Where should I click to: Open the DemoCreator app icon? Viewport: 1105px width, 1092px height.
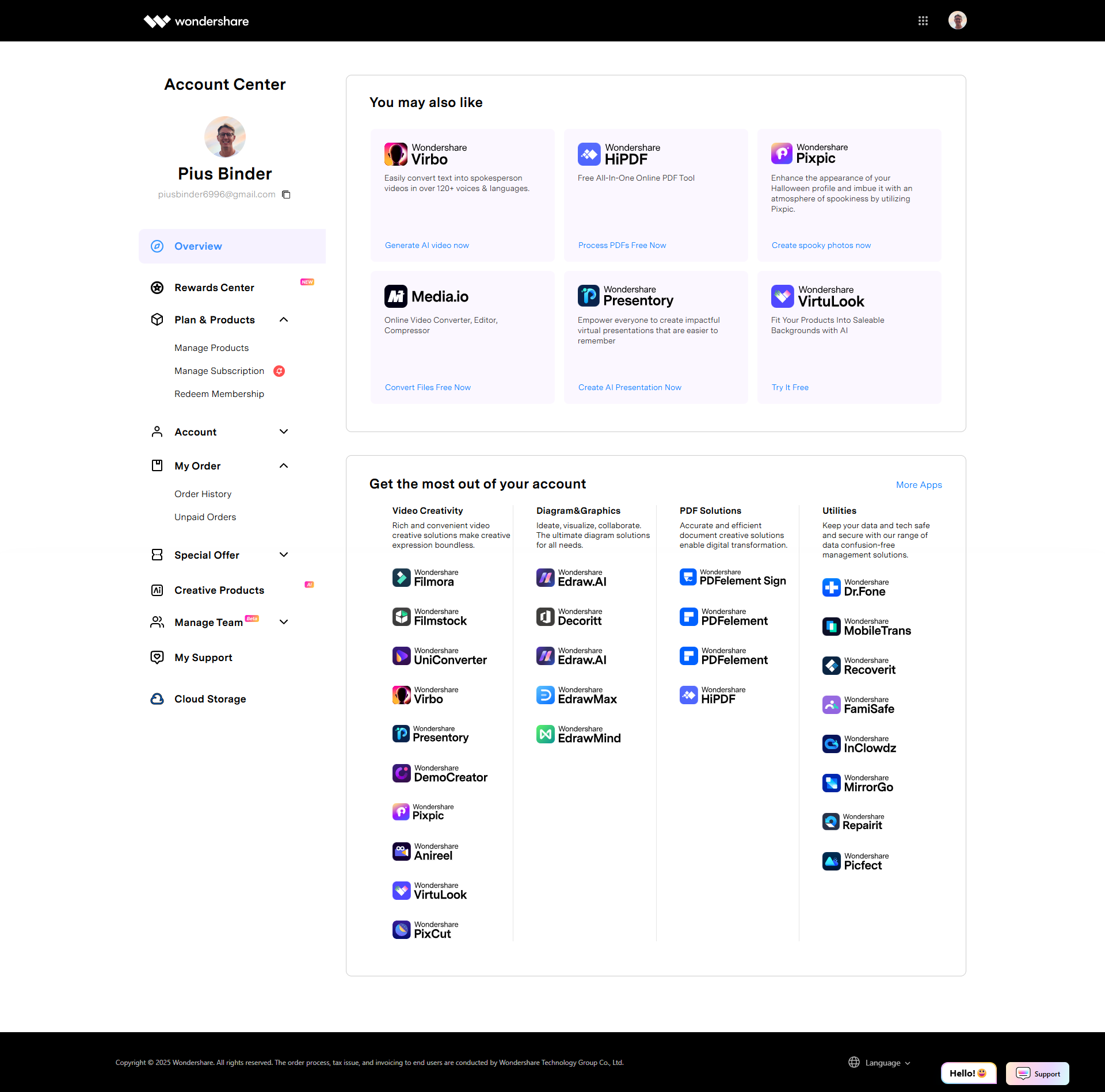[401, 773]
